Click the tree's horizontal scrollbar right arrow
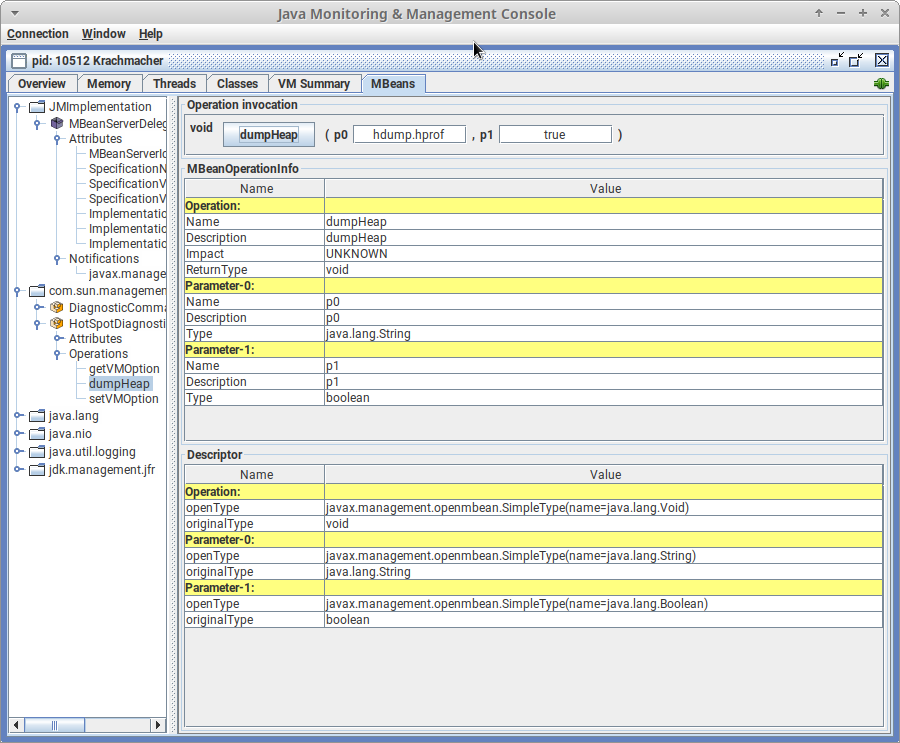The height and width of the screenshot is (743, 900). (157, 725)
